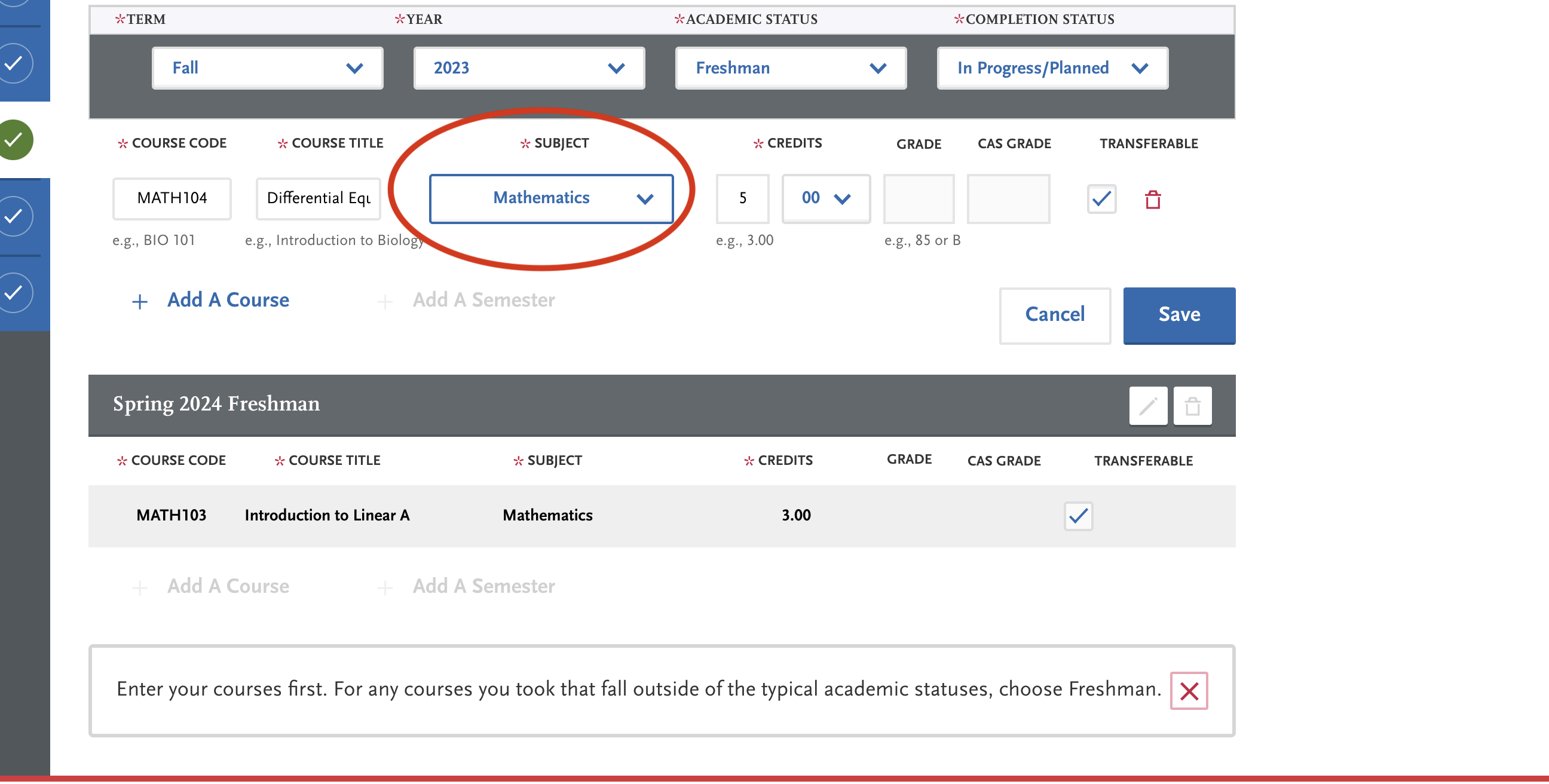Open Completion Status In Progress/Planned dropdown
The width and height of the screenshot is (1549, 784).
click(x=1052, y=68)
